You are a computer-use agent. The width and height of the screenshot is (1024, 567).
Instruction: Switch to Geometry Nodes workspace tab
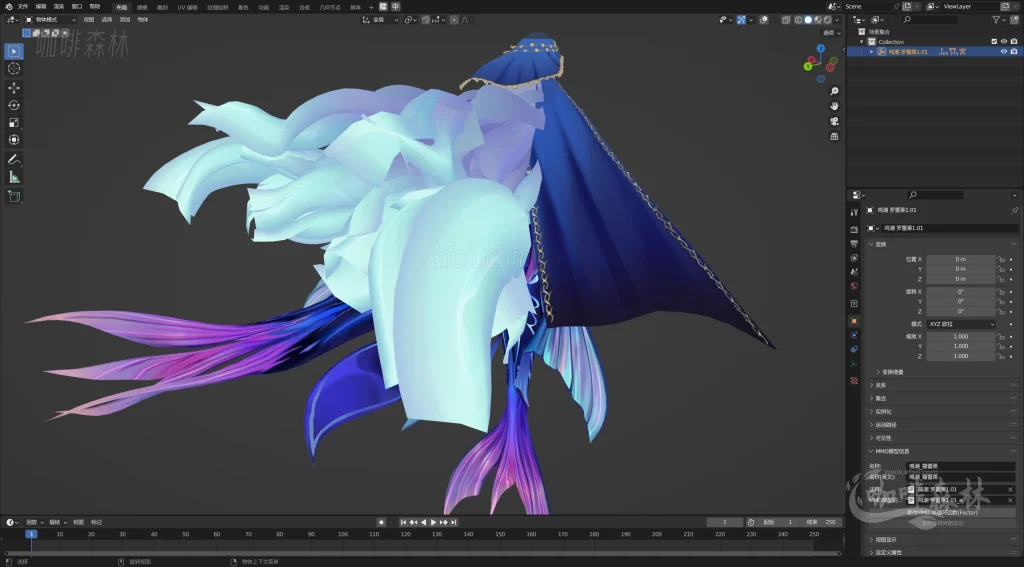[330, 7]
